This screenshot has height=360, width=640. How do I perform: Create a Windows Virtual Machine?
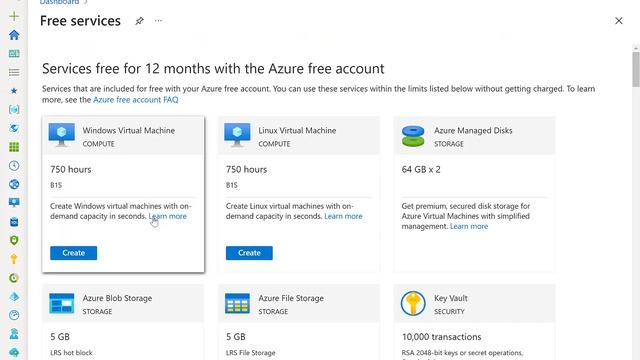73,253
